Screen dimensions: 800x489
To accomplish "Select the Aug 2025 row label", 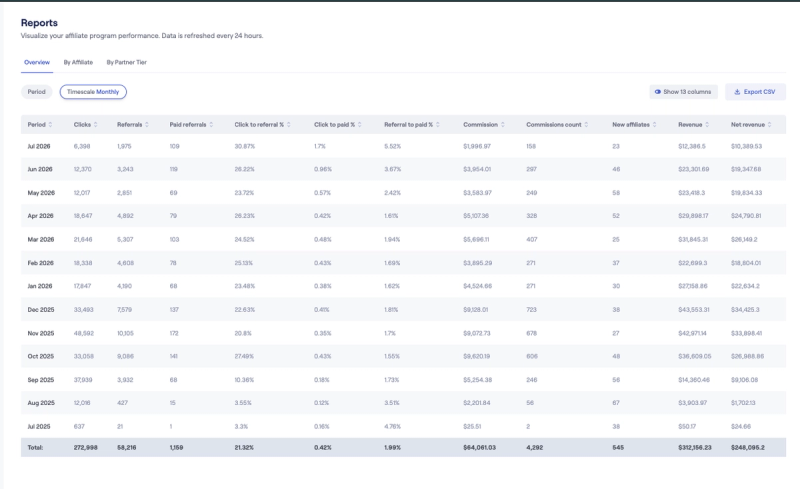I will (x=41, y=403).
